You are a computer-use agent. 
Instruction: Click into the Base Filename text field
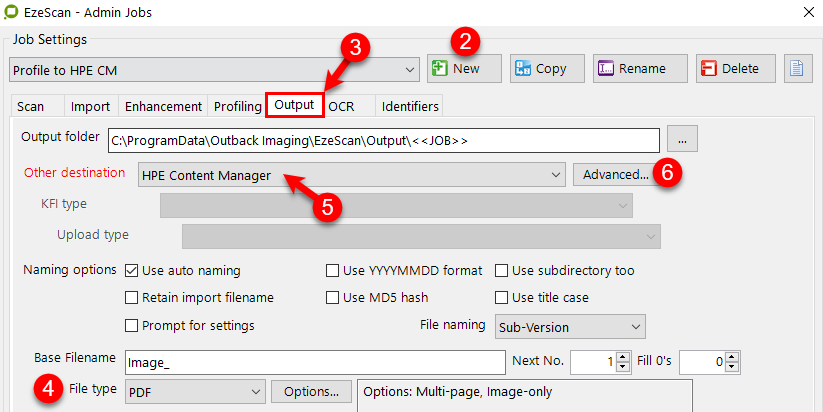pos(315,361)
